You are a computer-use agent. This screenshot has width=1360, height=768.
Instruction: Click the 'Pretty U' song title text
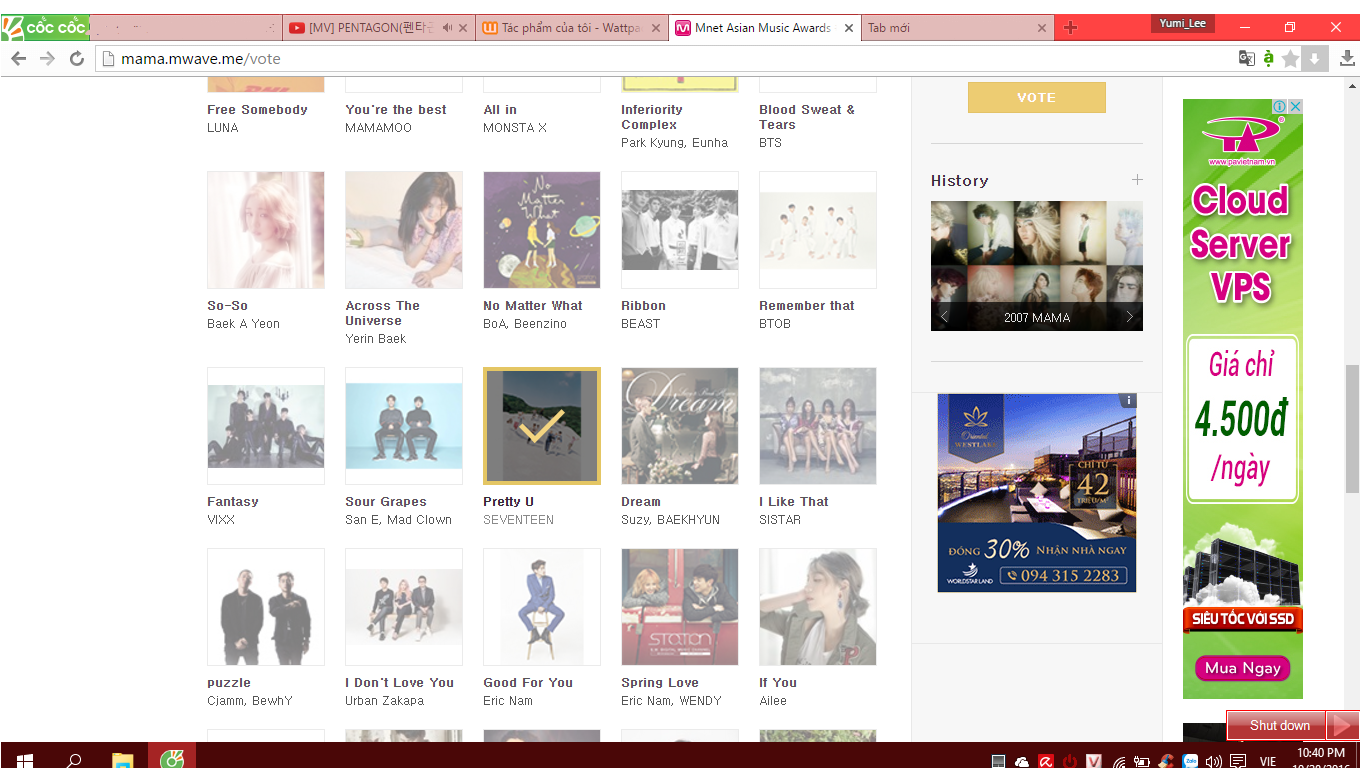pyautogui.click(x=509, y=502)
